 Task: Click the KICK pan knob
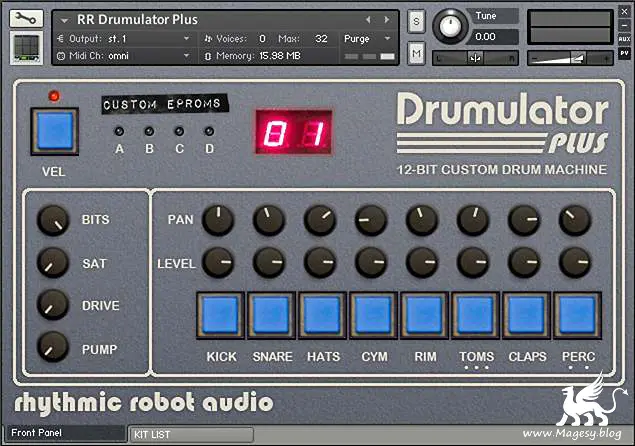(218, 220)
